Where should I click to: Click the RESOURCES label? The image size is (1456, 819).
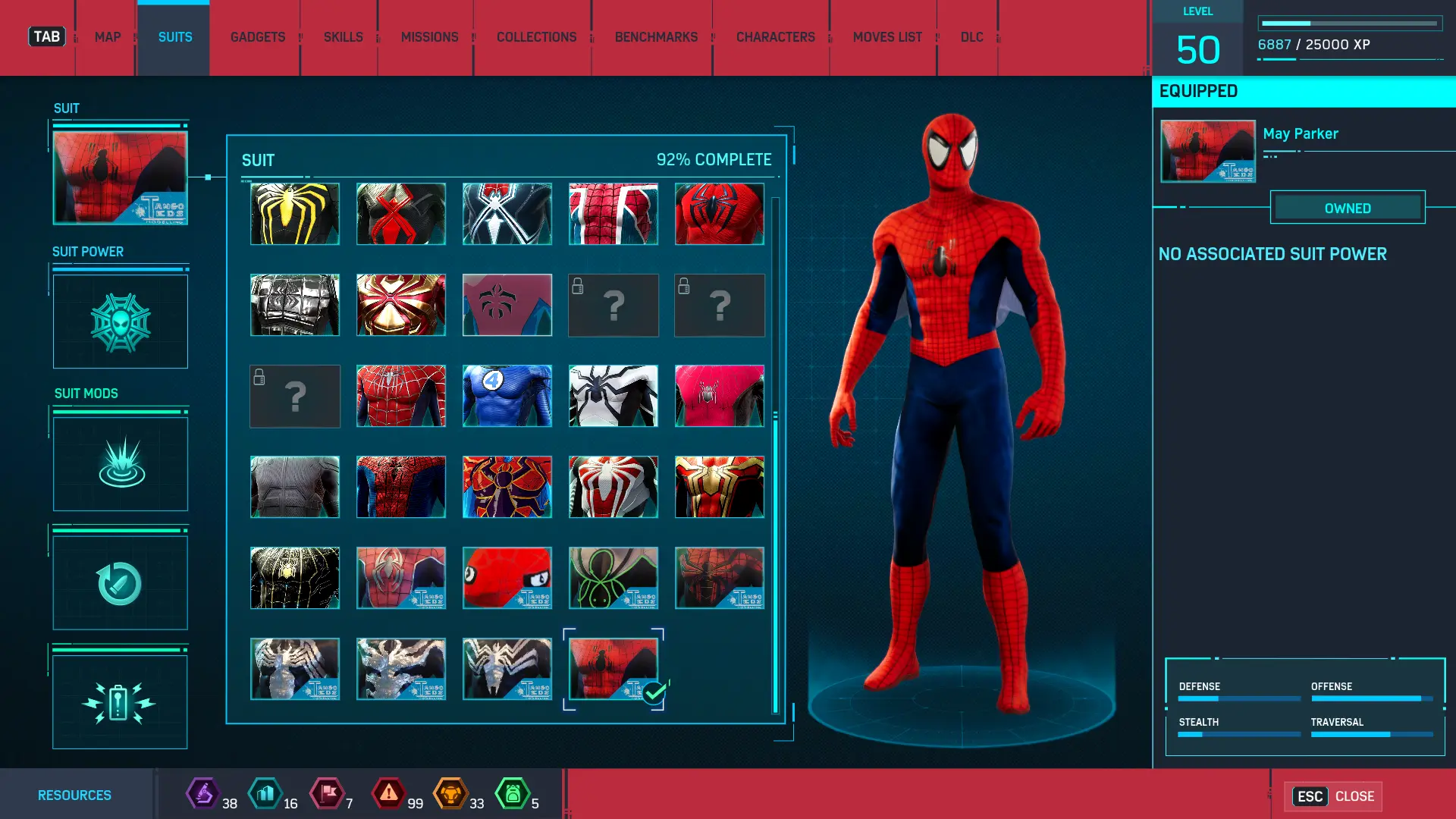tap(74, 795)
